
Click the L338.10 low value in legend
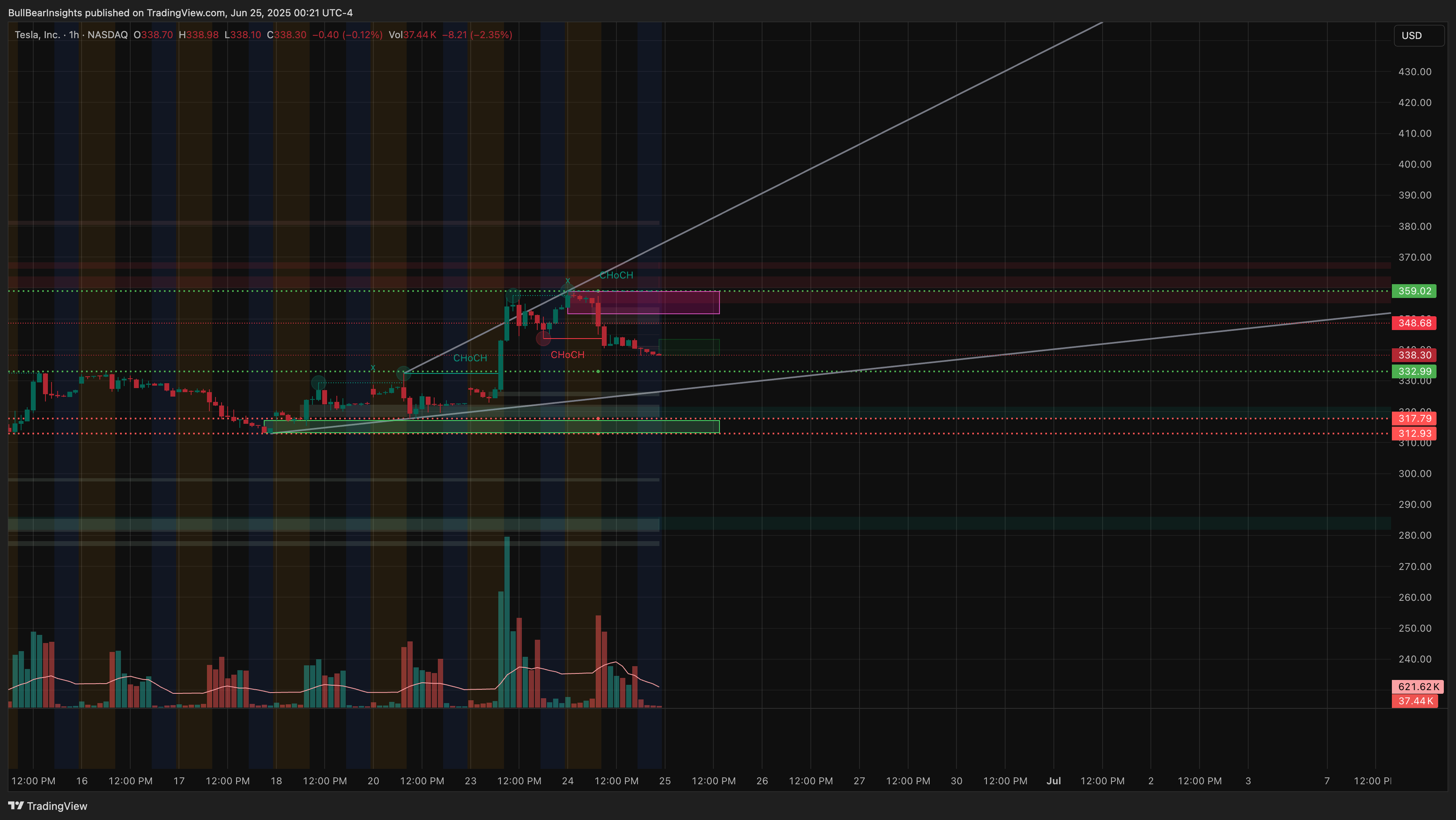(243, 35)
